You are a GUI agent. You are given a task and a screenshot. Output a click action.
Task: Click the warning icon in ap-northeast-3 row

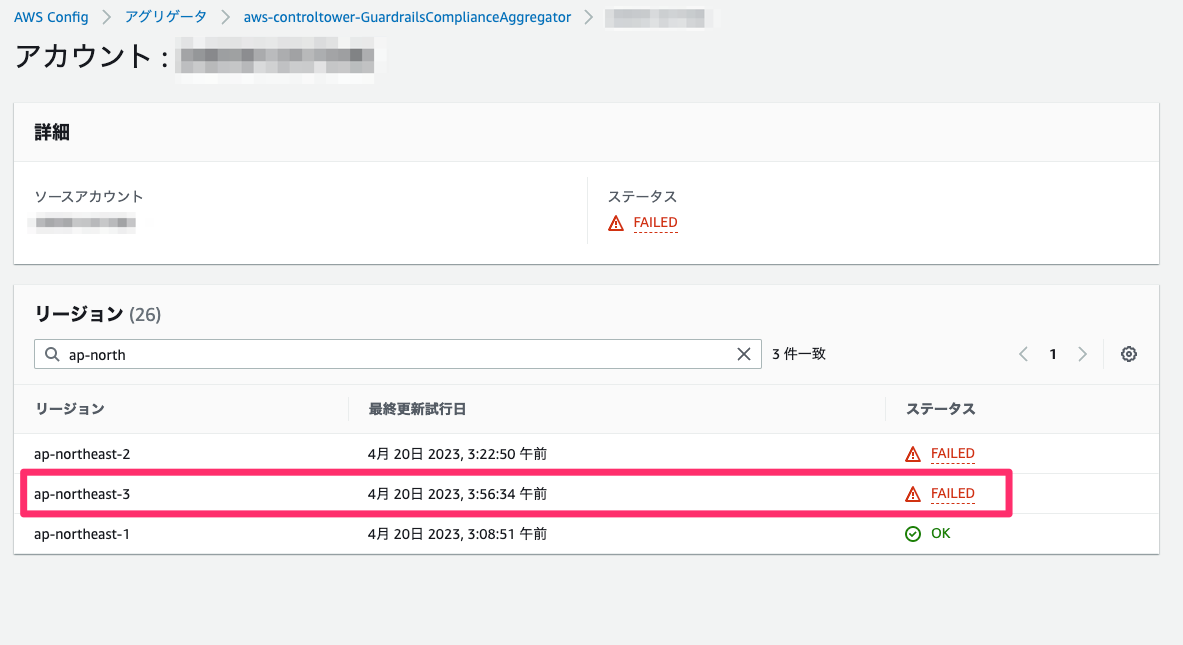(913, 494)
